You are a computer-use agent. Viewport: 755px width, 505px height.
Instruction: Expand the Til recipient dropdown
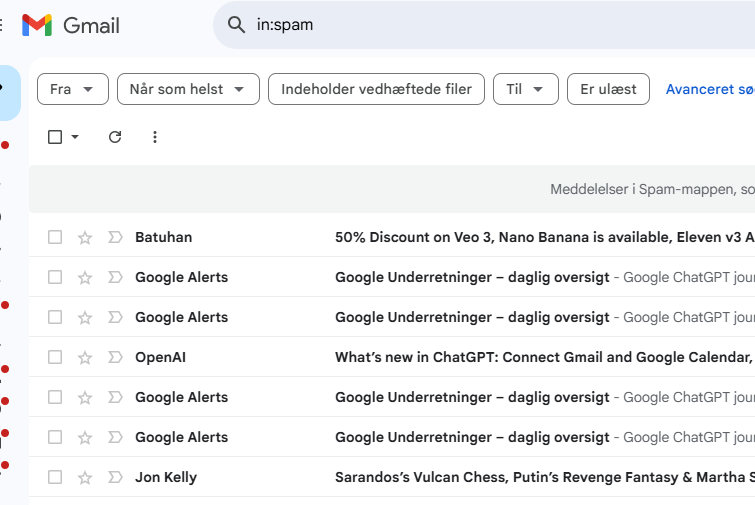pos(525,89)
